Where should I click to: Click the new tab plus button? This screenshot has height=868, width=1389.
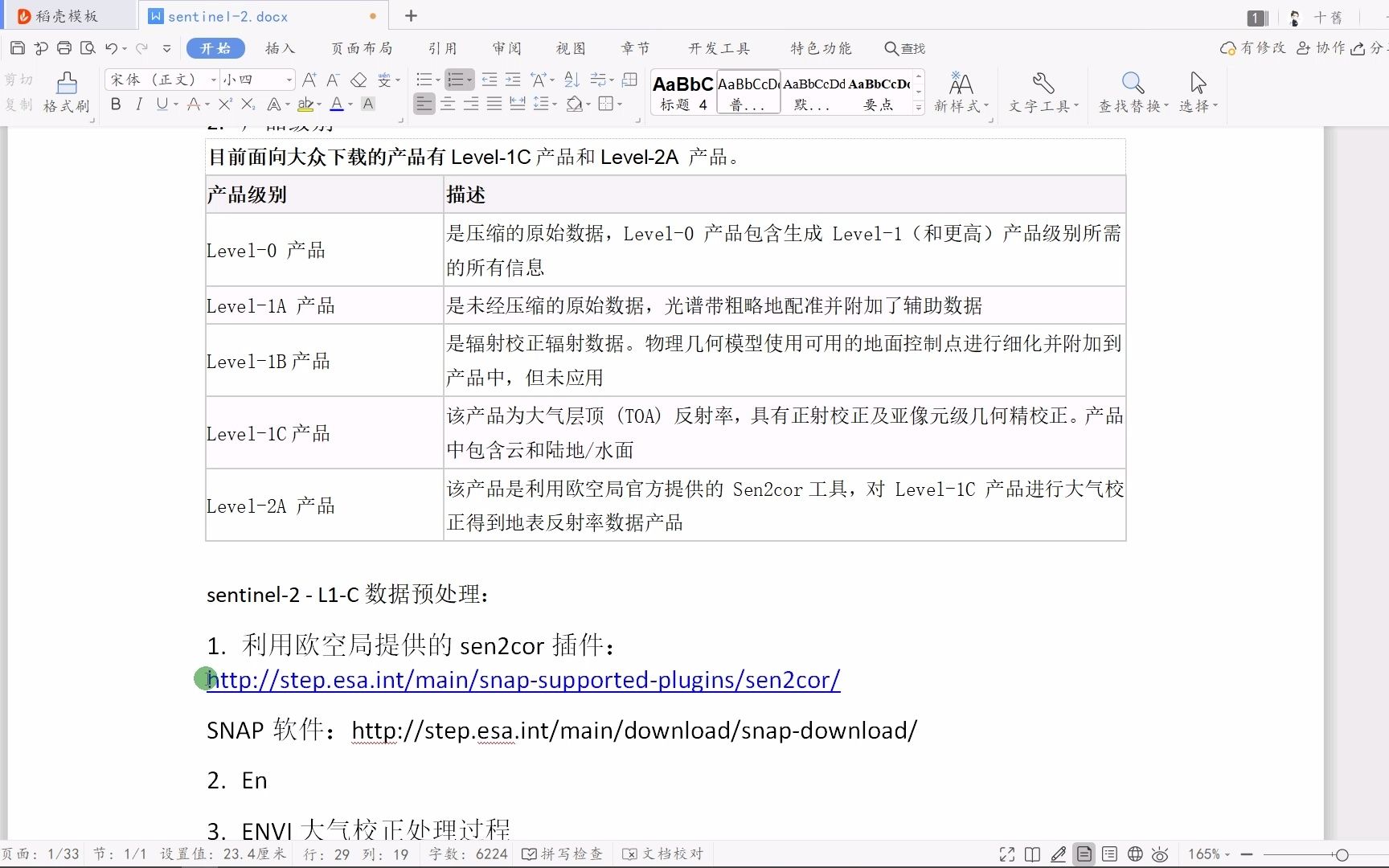coord(411,16)
